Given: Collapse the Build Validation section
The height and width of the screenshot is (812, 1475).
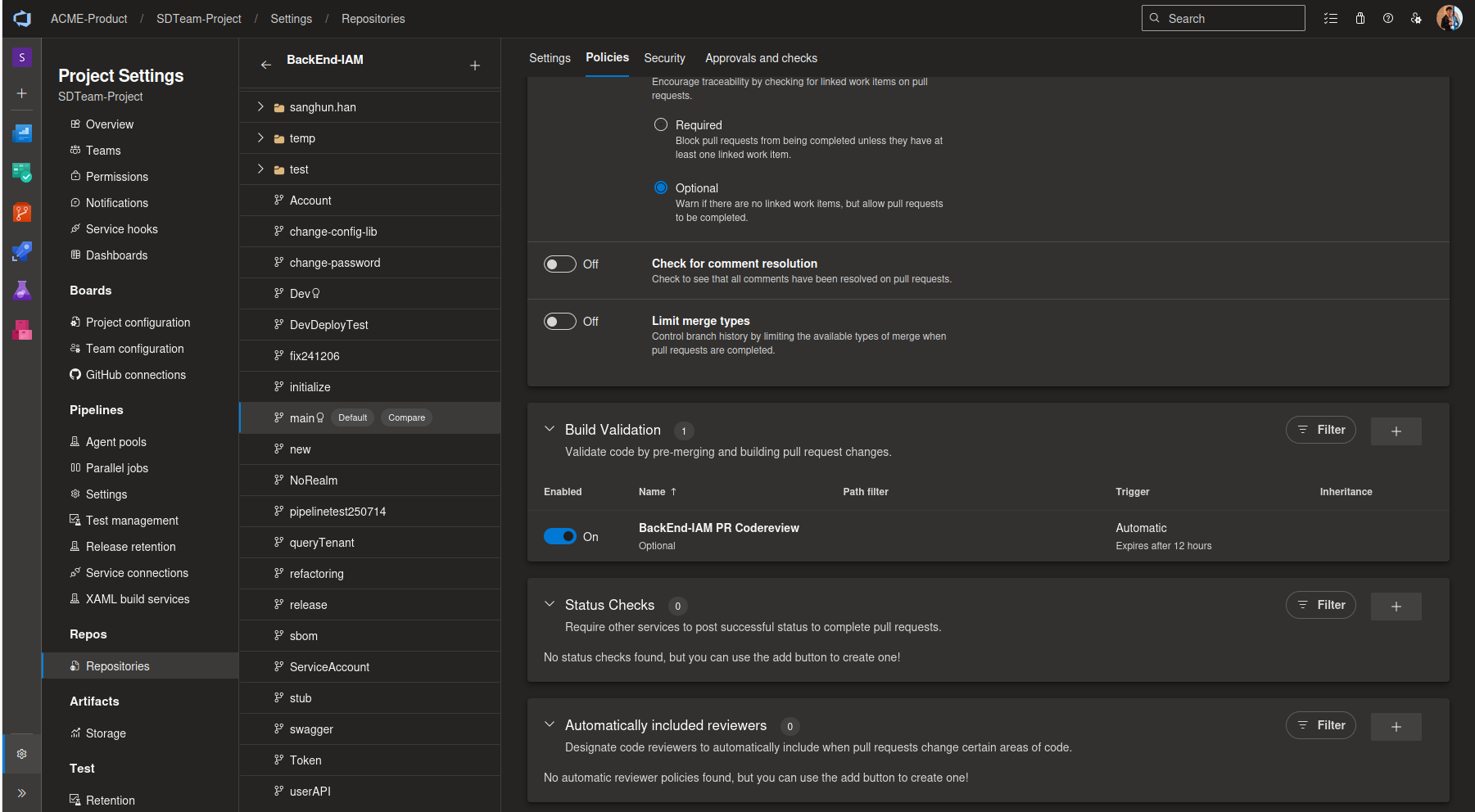Looking at the screenshot, I should click(550, 429).
